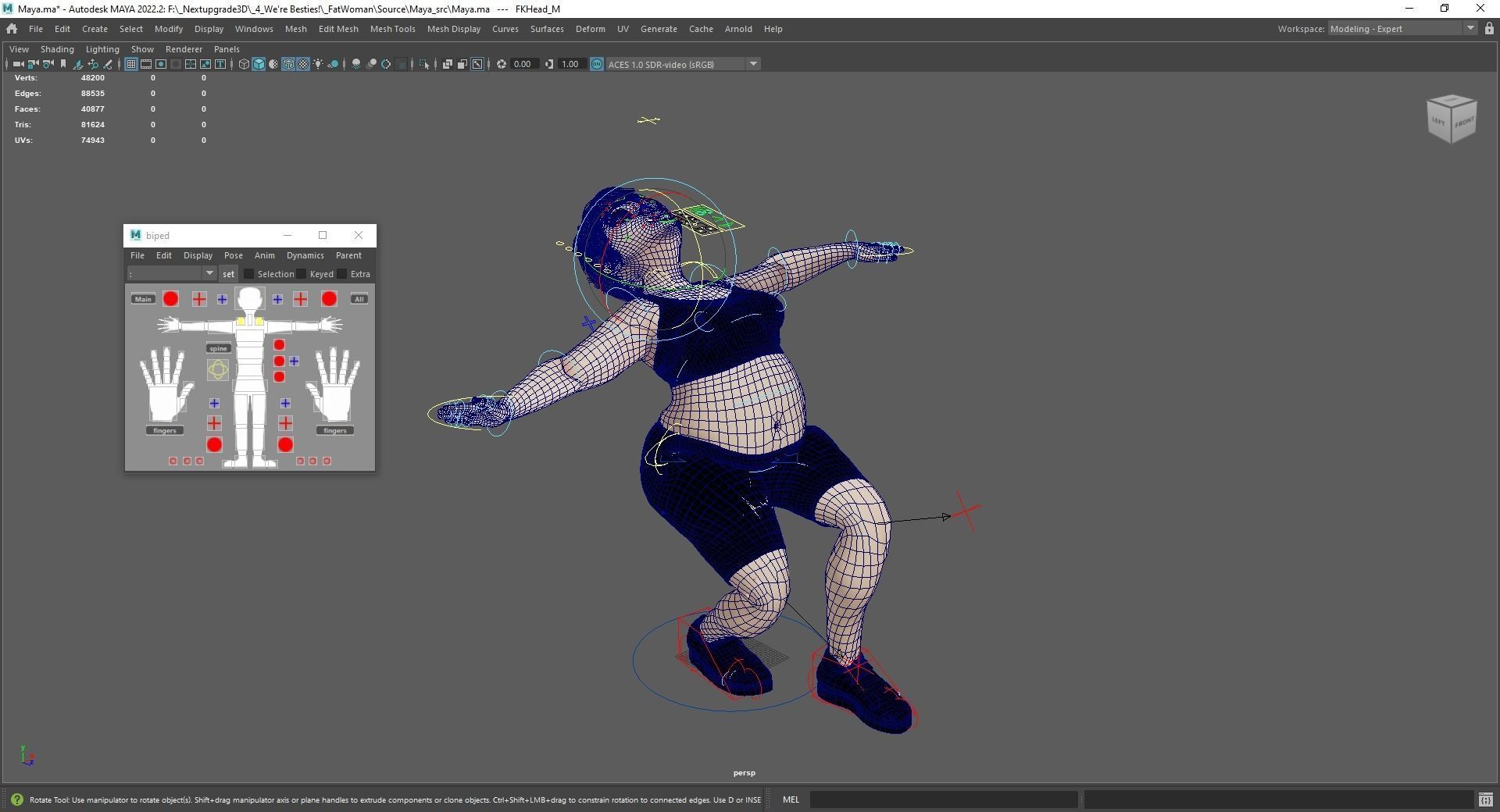Click the X-Ray icon
This screenshot has width=1500, height=812.
point(448,64)
